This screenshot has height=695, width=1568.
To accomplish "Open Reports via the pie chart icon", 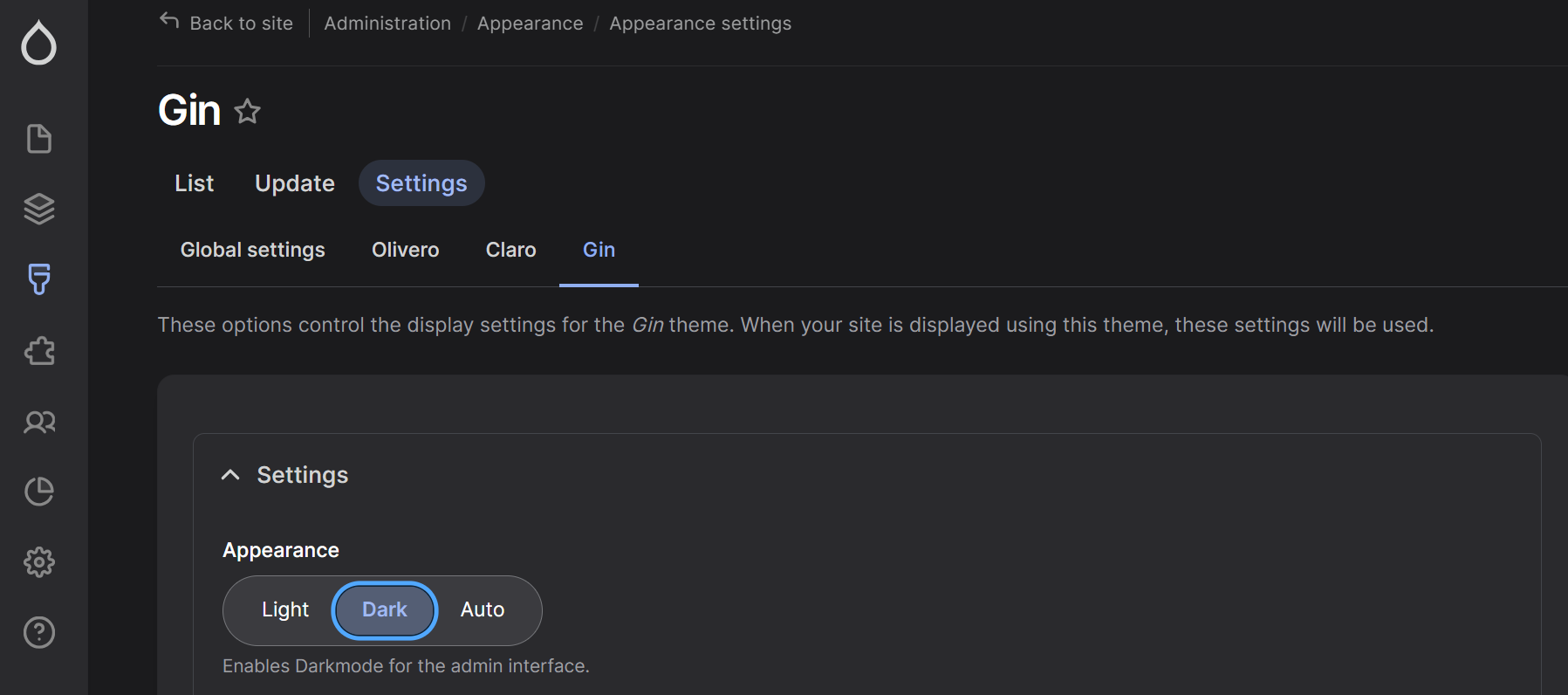I will point(39,492).
